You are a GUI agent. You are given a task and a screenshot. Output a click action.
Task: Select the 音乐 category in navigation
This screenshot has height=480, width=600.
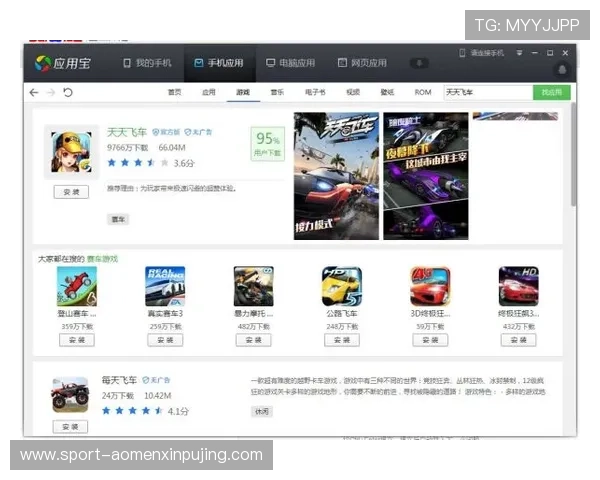point(276,92)
